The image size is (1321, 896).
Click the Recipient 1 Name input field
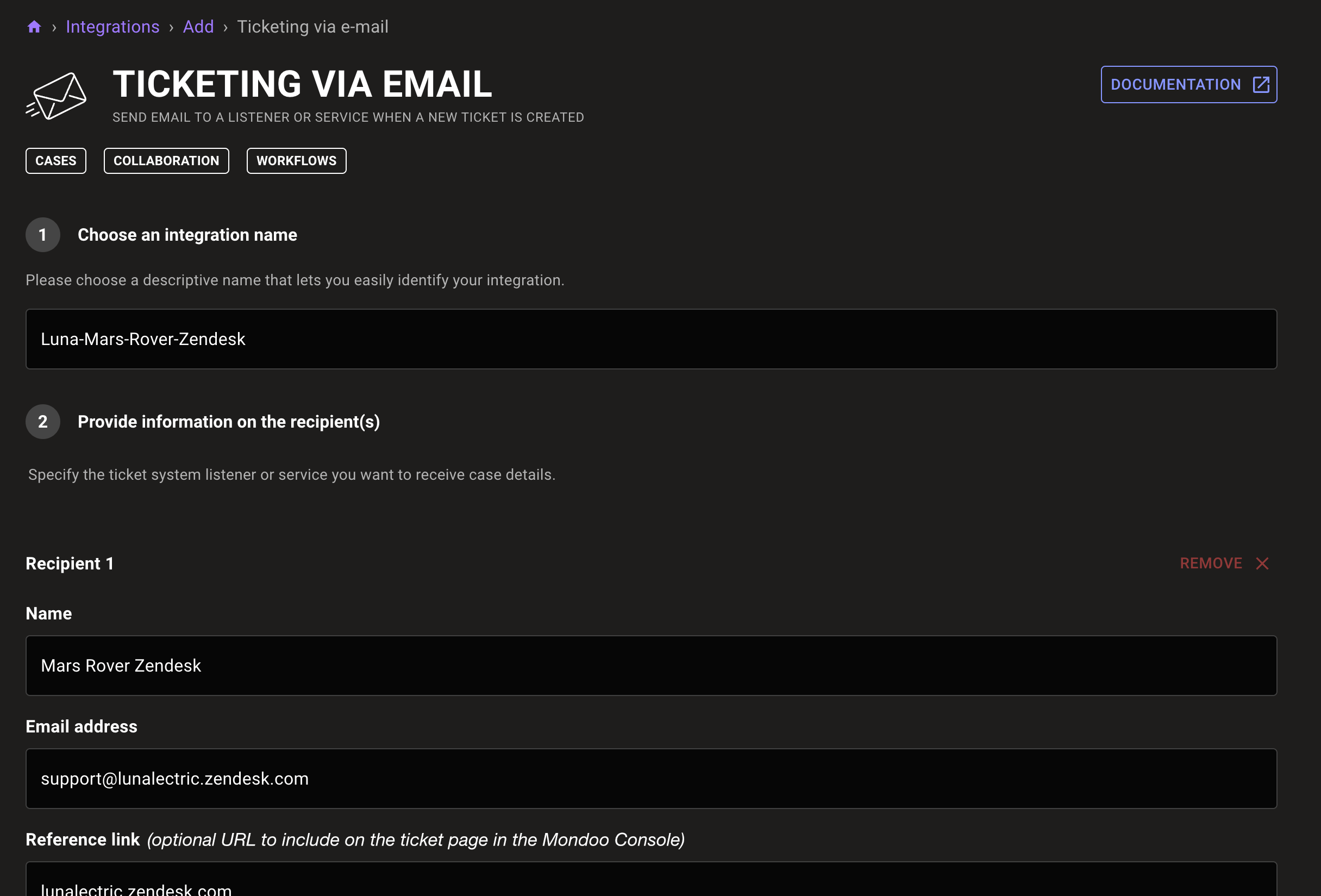point(651,664)
